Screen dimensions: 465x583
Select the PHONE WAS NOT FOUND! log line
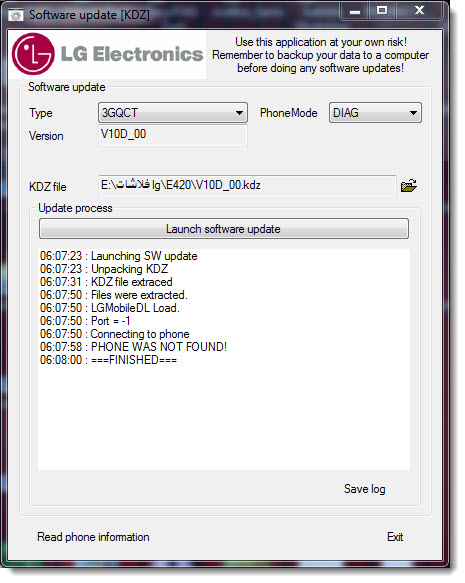[x=133, y=347]
